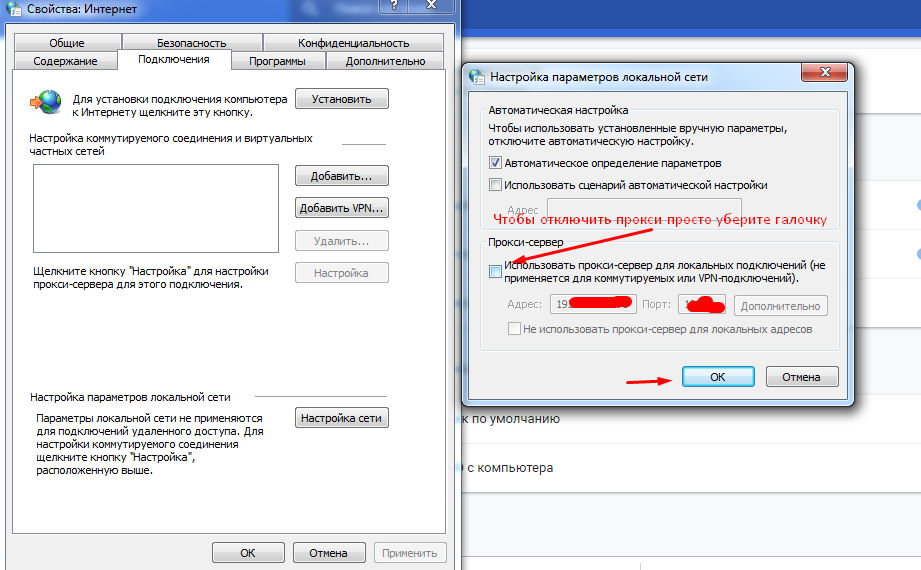
Task: Uncheck Автоматическое определение параметров
Action: [x=495, y=163]
